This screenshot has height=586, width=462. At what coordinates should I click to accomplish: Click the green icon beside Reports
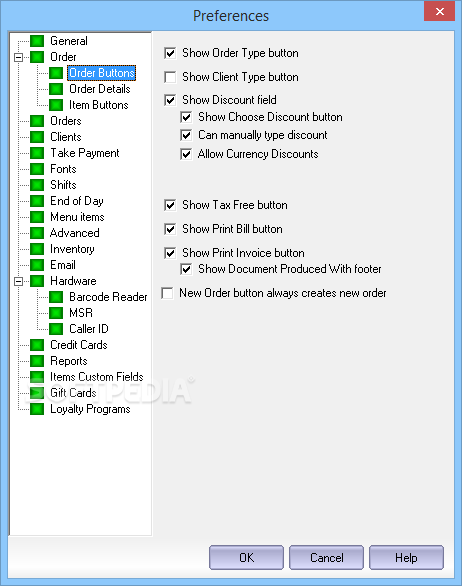[37, 361]
